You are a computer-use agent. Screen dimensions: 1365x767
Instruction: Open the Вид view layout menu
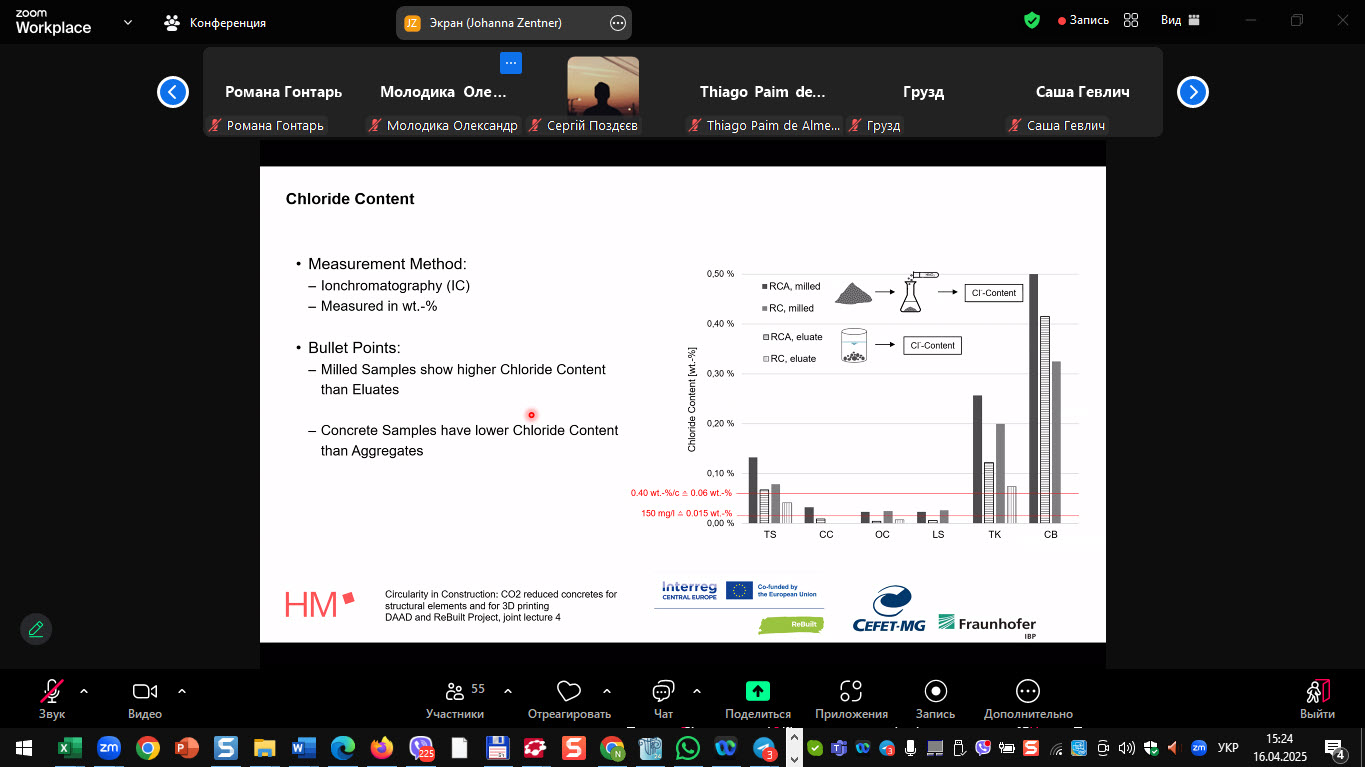[x=1180, y=20]
